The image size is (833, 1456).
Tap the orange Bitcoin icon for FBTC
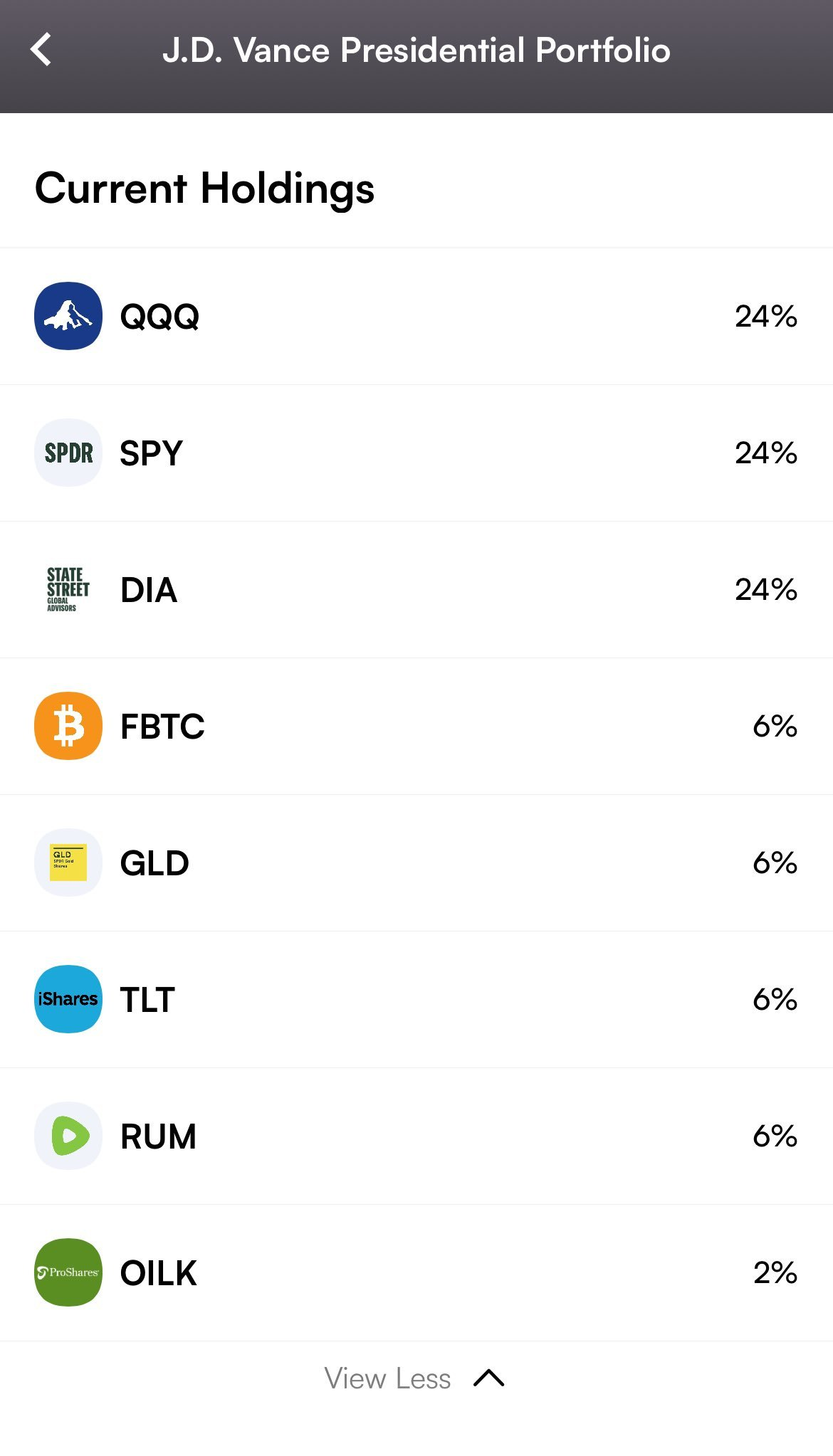[68, 726]
